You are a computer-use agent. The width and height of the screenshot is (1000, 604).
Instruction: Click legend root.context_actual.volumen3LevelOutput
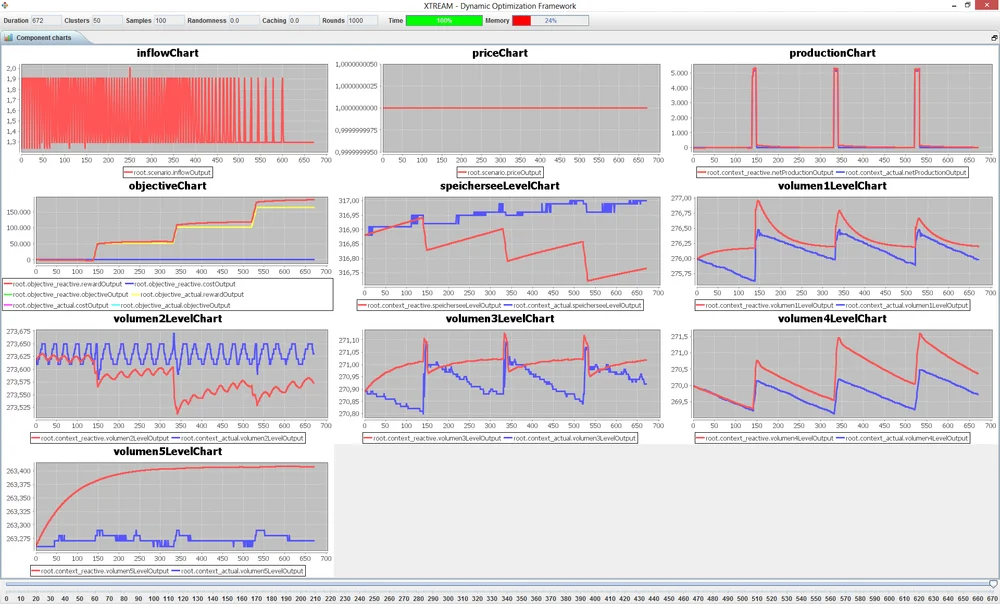tap(570, 438)
